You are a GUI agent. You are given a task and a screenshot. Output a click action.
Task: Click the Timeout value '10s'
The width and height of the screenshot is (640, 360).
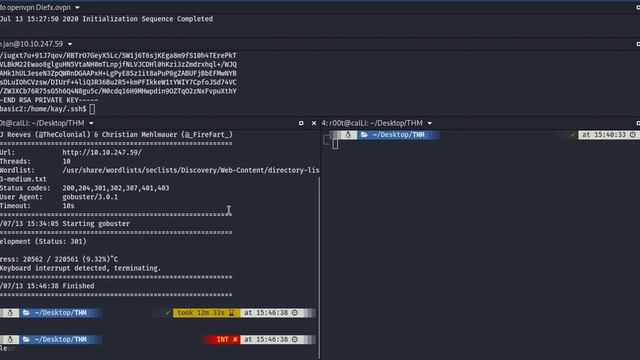click(x=68, y=206)
